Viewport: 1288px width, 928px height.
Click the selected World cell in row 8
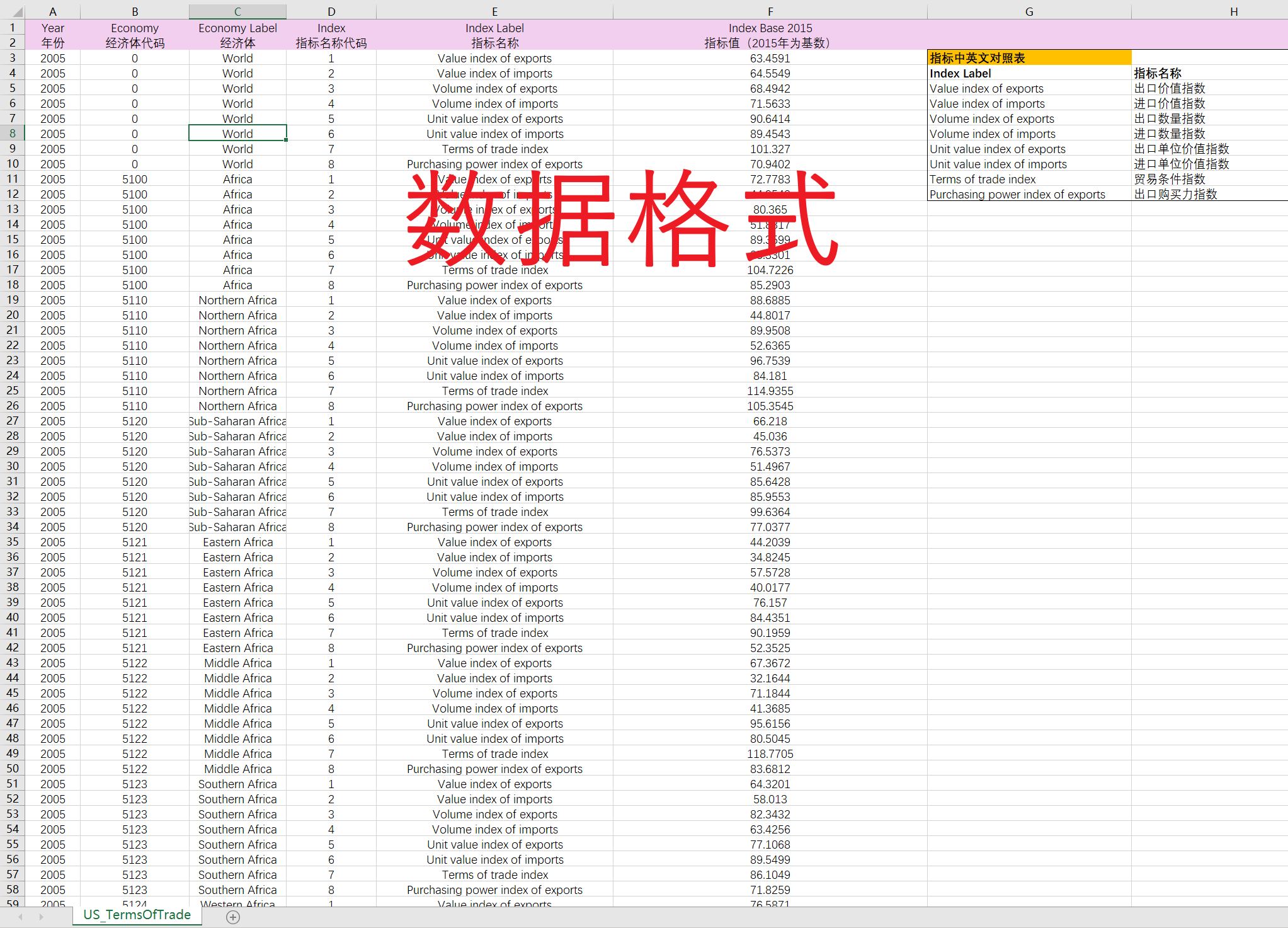237,134
